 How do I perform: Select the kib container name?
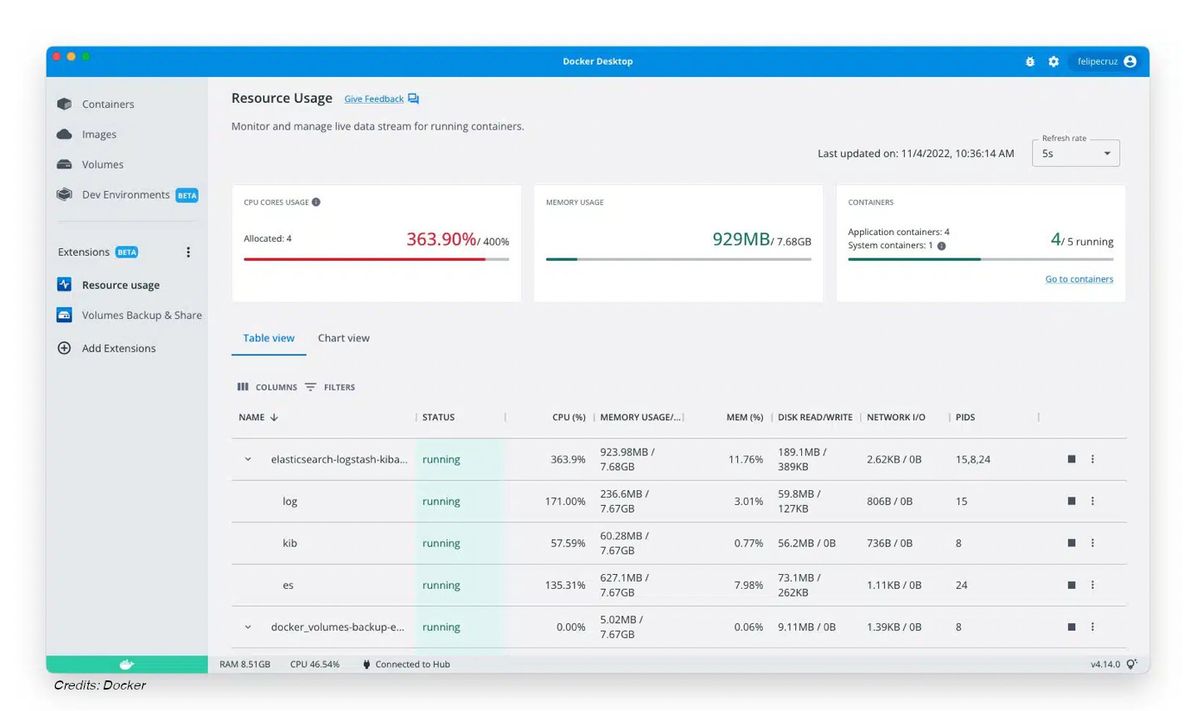(290, 544)
